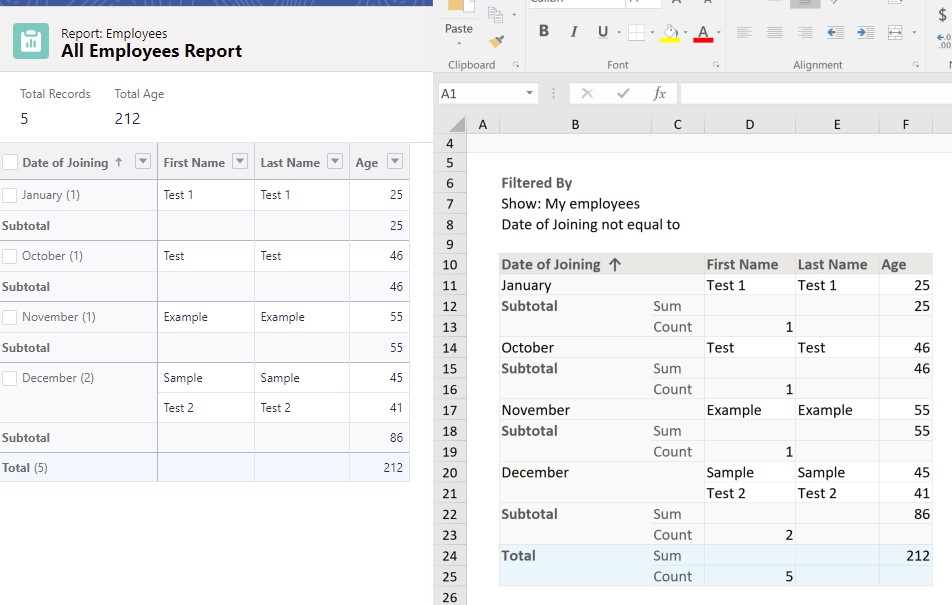Click 'Show: My employees' cell
Screen dimensions: 952x605
tap(571, 203)
